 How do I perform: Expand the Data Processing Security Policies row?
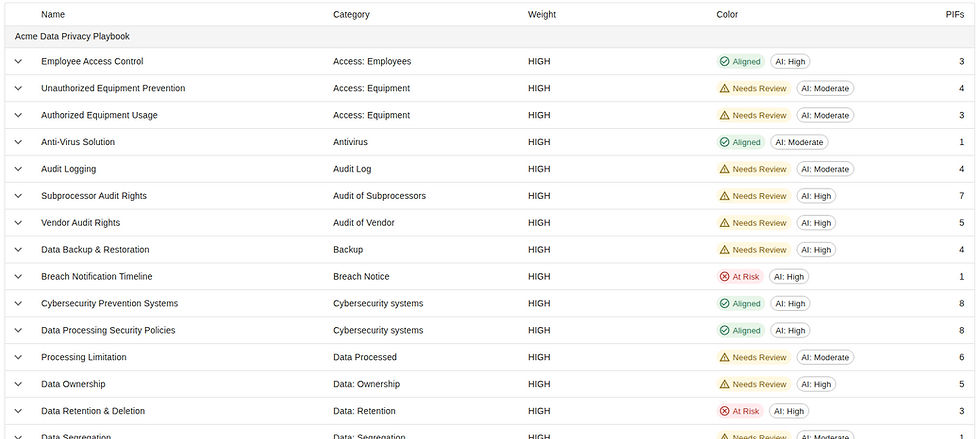tap(18, 330)
